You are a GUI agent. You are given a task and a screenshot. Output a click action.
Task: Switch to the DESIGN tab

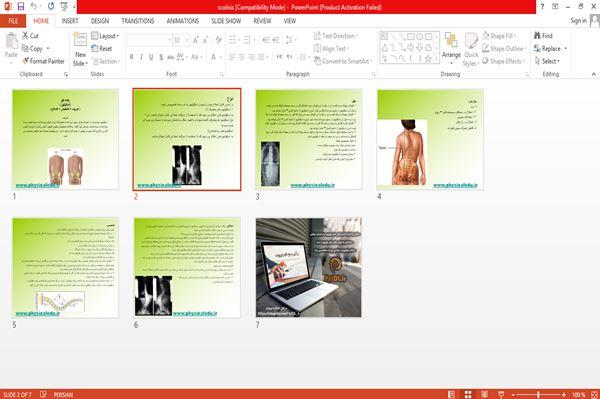100,21
